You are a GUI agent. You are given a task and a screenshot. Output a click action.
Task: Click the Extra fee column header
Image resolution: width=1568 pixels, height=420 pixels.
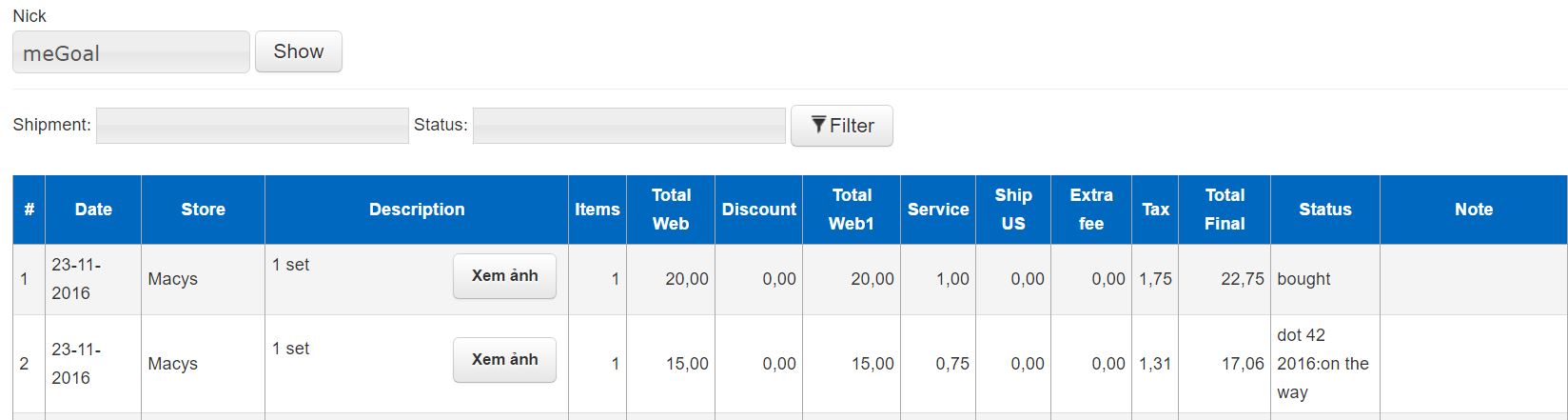pos(1091,210)
